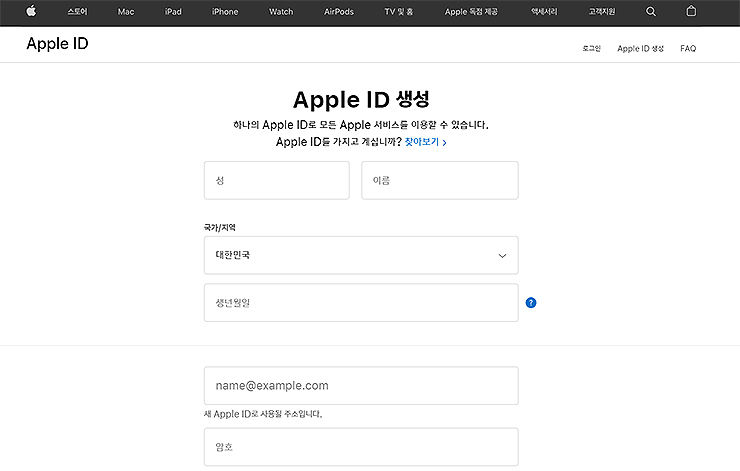Focus the 암호 password field
Viewport: 740px width, 471px height.
[361, 447]
